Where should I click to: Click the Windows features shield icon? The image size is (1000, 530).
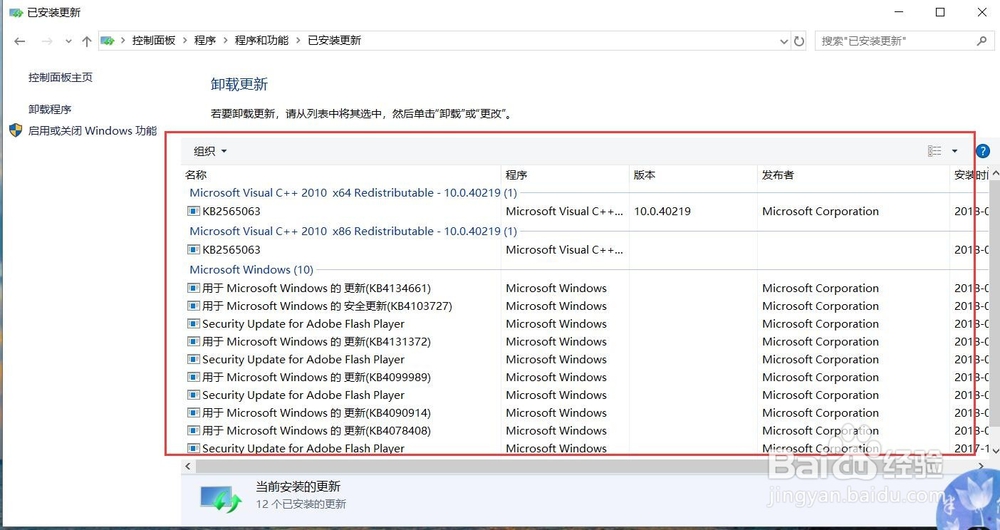click(16, 131)
